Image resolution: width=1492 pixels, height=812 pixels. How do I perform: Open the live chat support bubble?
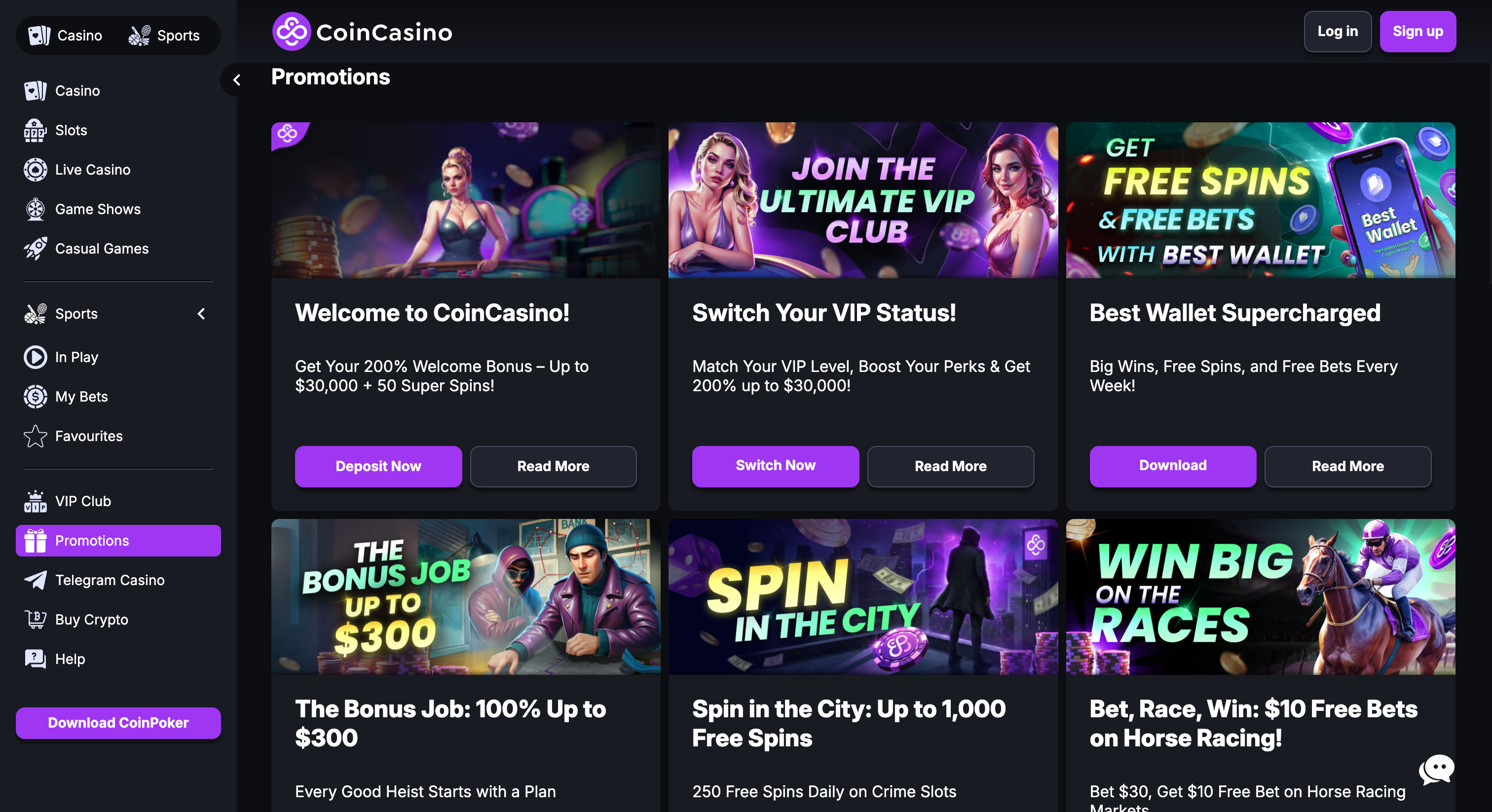1436,769
